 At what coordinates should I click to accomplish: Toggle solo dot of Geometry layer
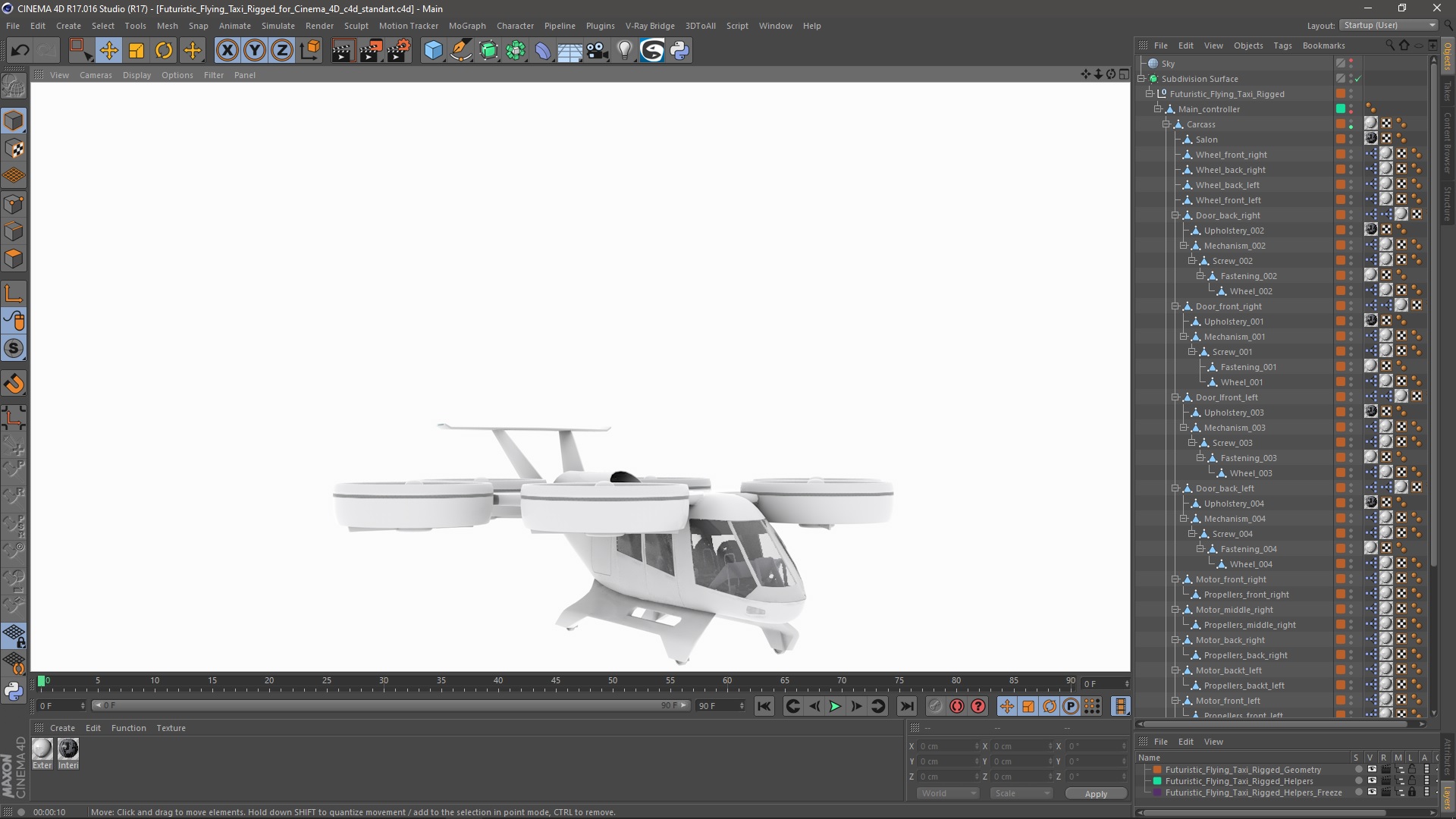tap(1358, 770)
